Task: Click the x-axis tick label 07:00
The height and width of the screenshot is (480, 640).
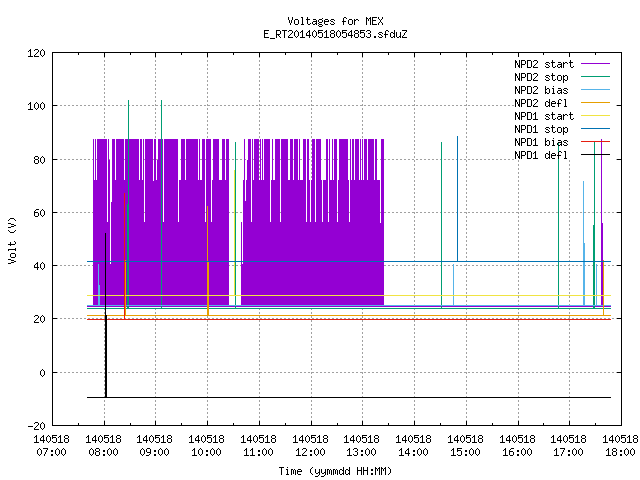Action: (x=51, y=452)
